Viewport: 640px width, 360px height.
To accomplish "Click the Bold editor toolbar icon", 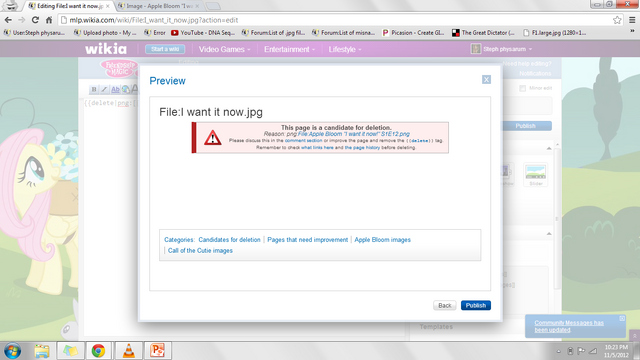I will point(94,89).
